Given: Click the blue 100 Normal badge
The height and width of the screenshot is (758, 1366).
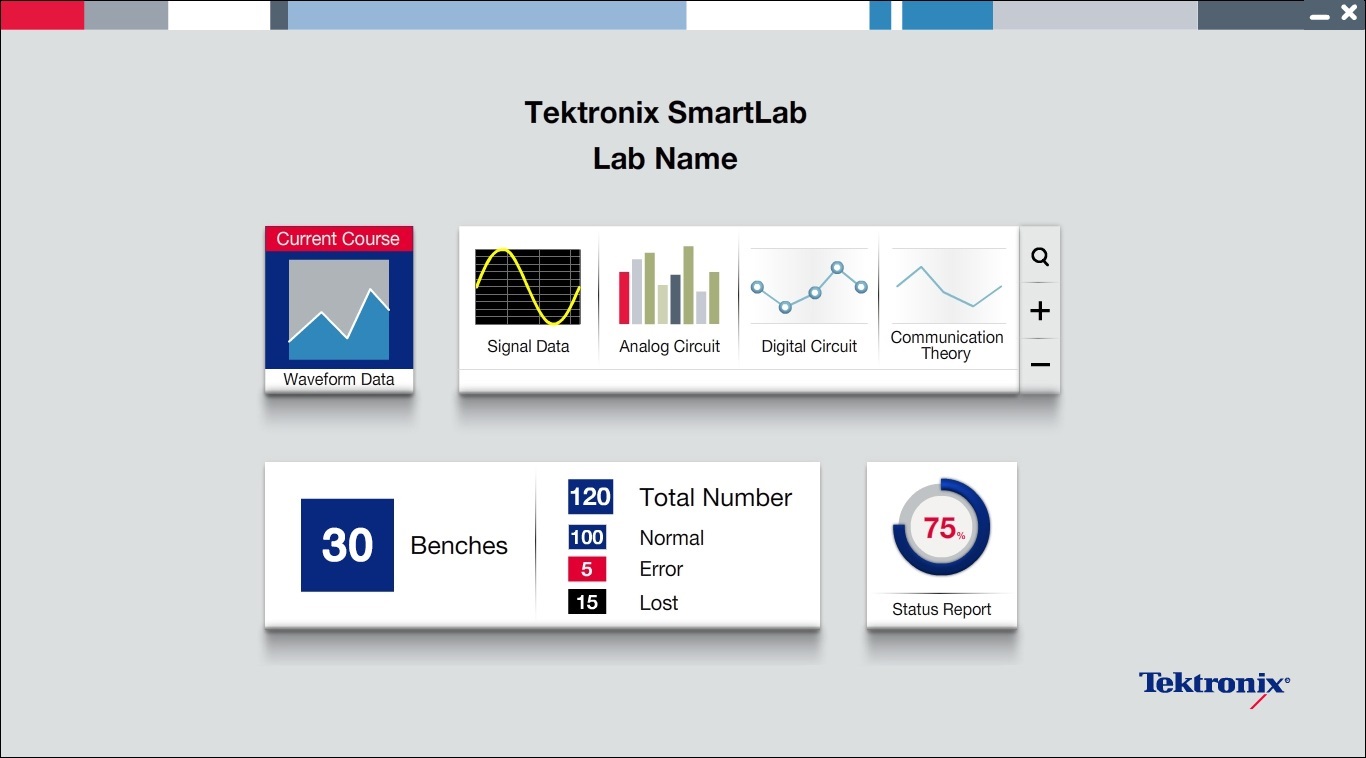Looking at the screenshot, I should [587, 538].
